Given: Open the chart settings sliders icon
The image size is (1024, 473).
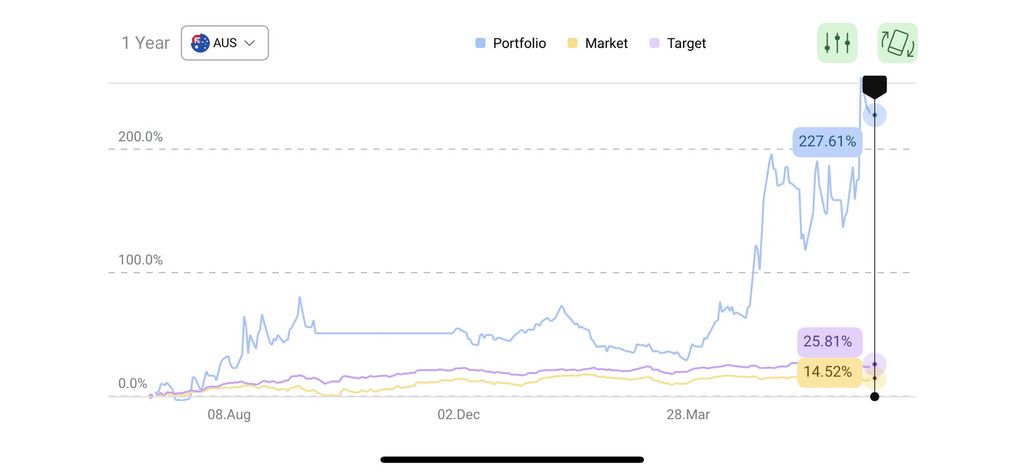Looking at the screenshot, I should [837, 43].
